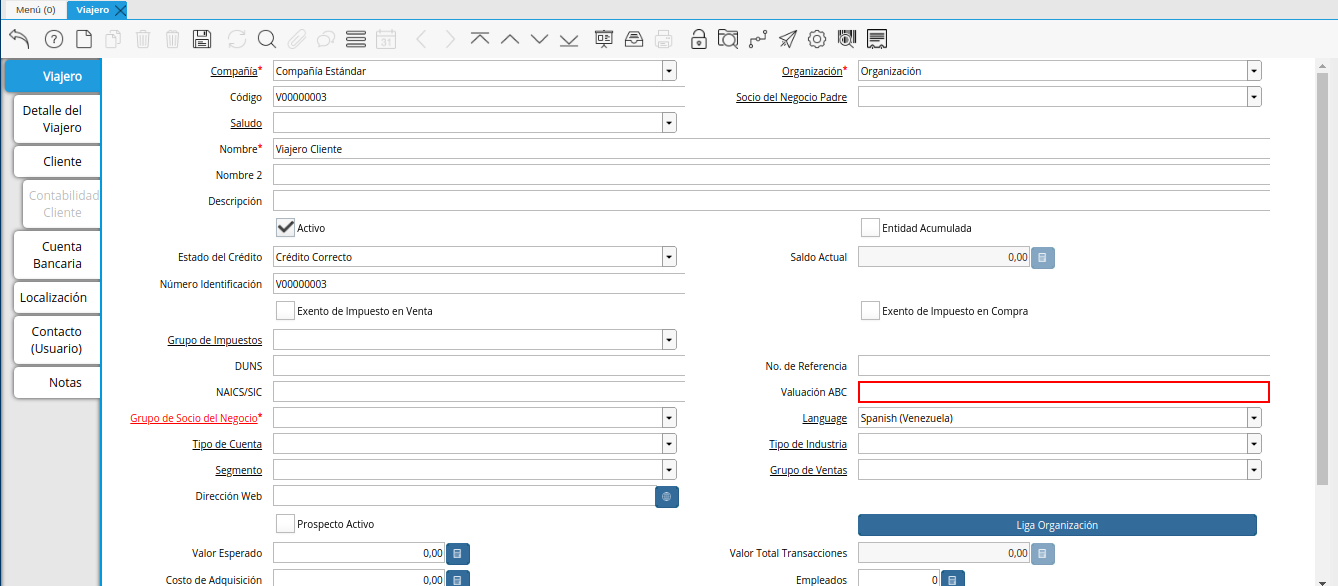The height and width of the screenshot is (586, 1338).
Task: Click into the Valuación ABC field
Action: [1063, 392]
